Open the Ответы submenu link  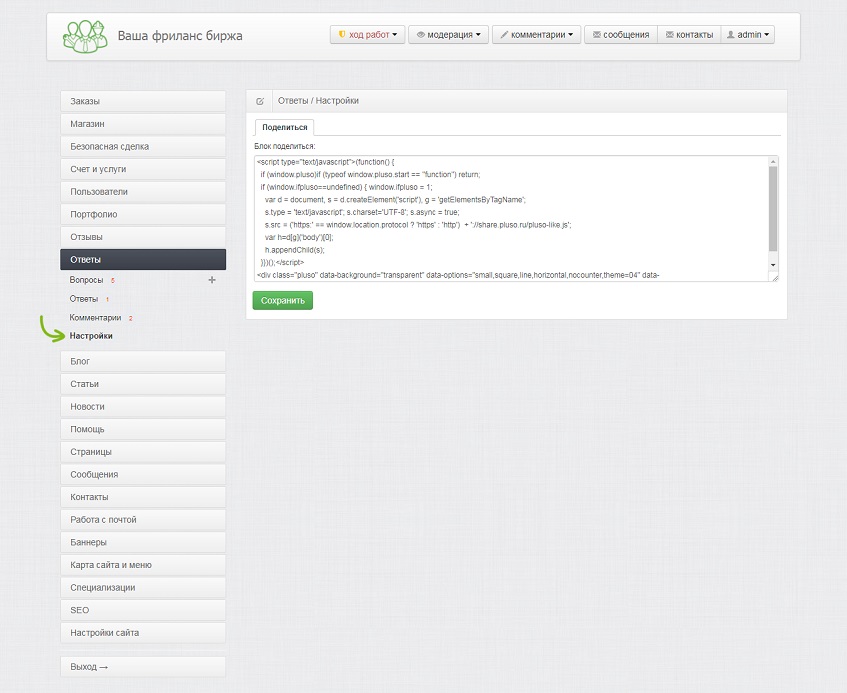pos(84,299)
